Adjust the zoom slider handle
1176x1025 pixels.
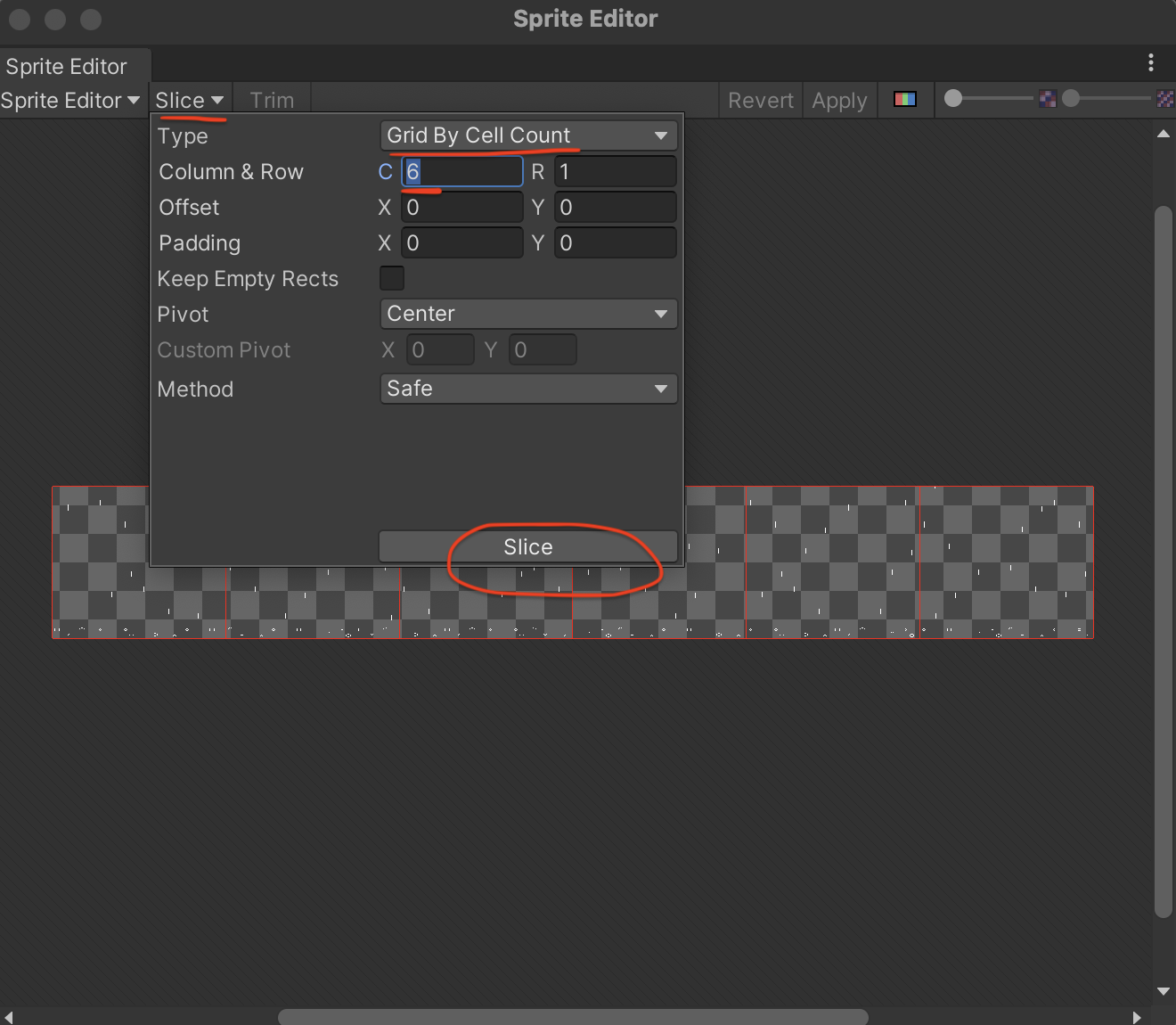pyautogui.click(x=953, y=98)
